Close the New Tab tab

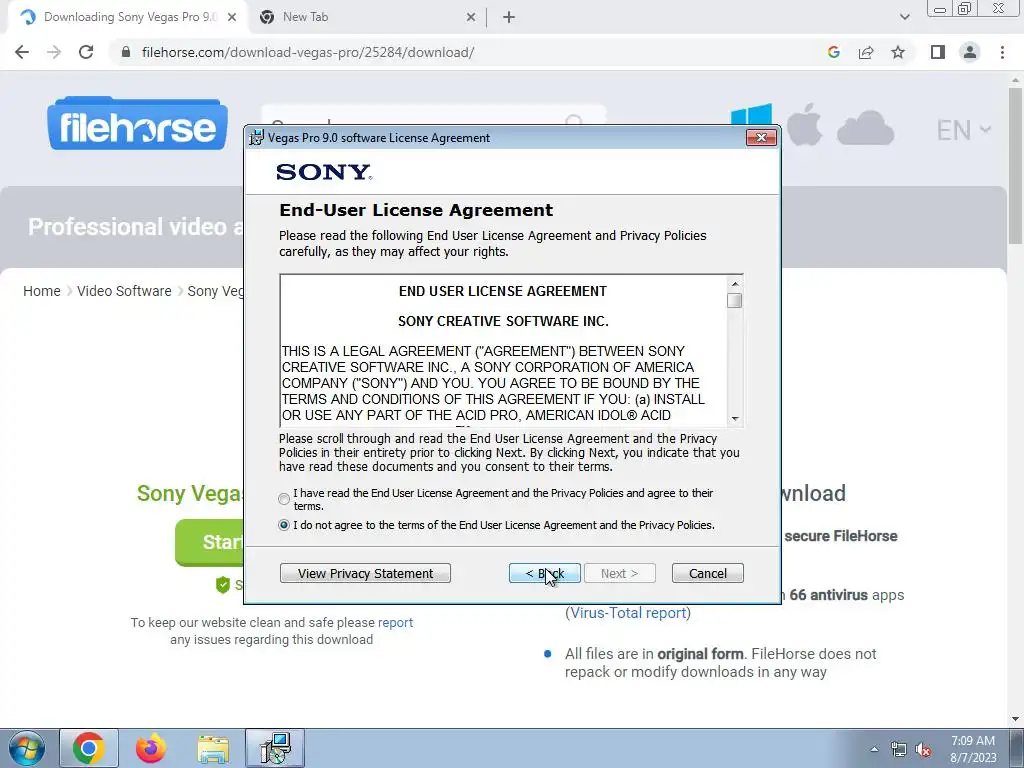pos(471,18)
